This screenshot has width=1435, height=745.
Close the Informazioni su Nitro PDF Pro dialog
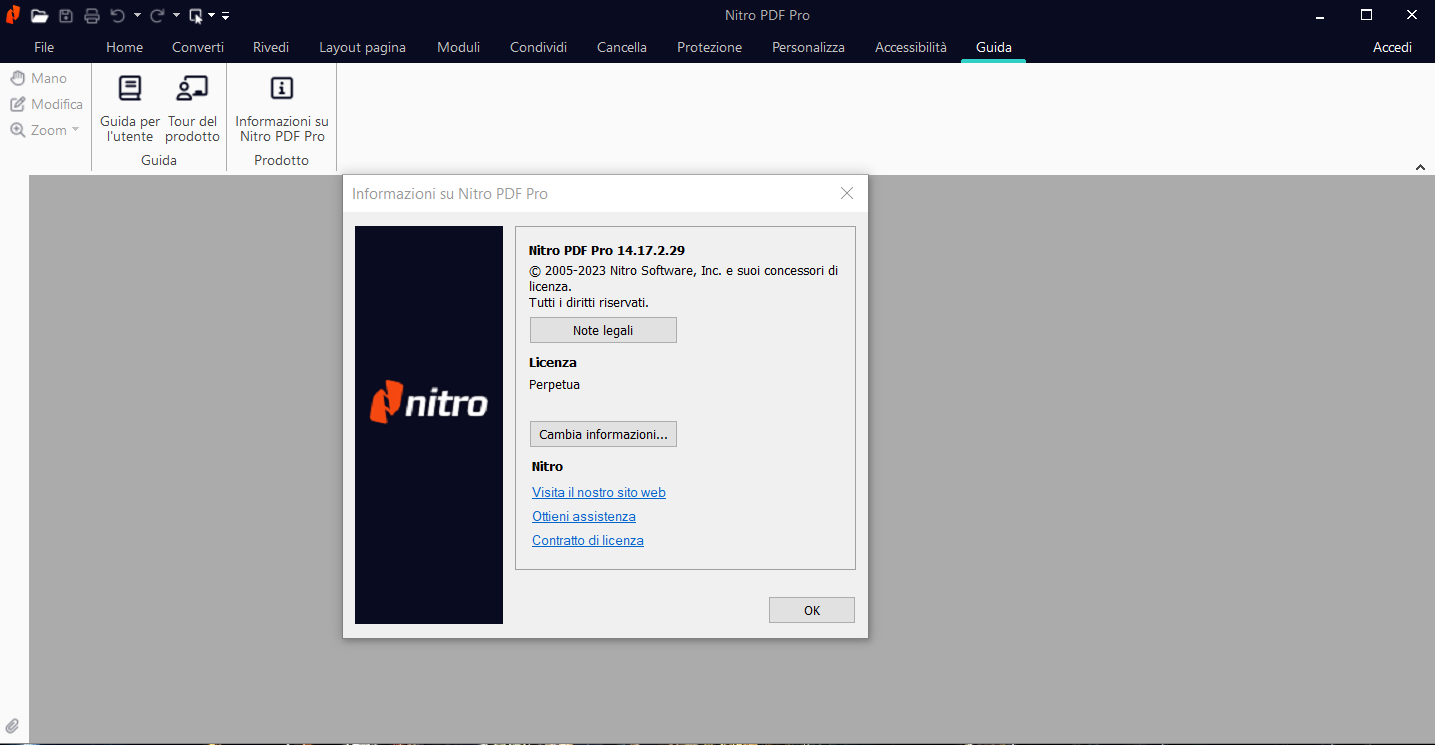click(847, 193)
